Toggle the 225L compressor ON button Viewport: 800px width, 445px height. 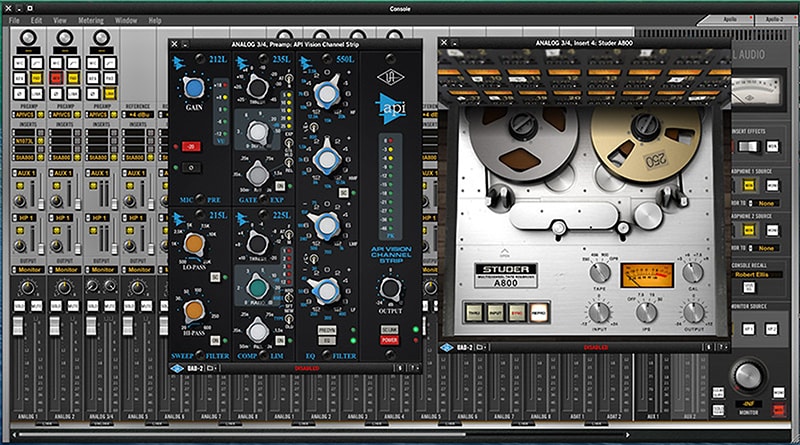click(x=280, y=340)
